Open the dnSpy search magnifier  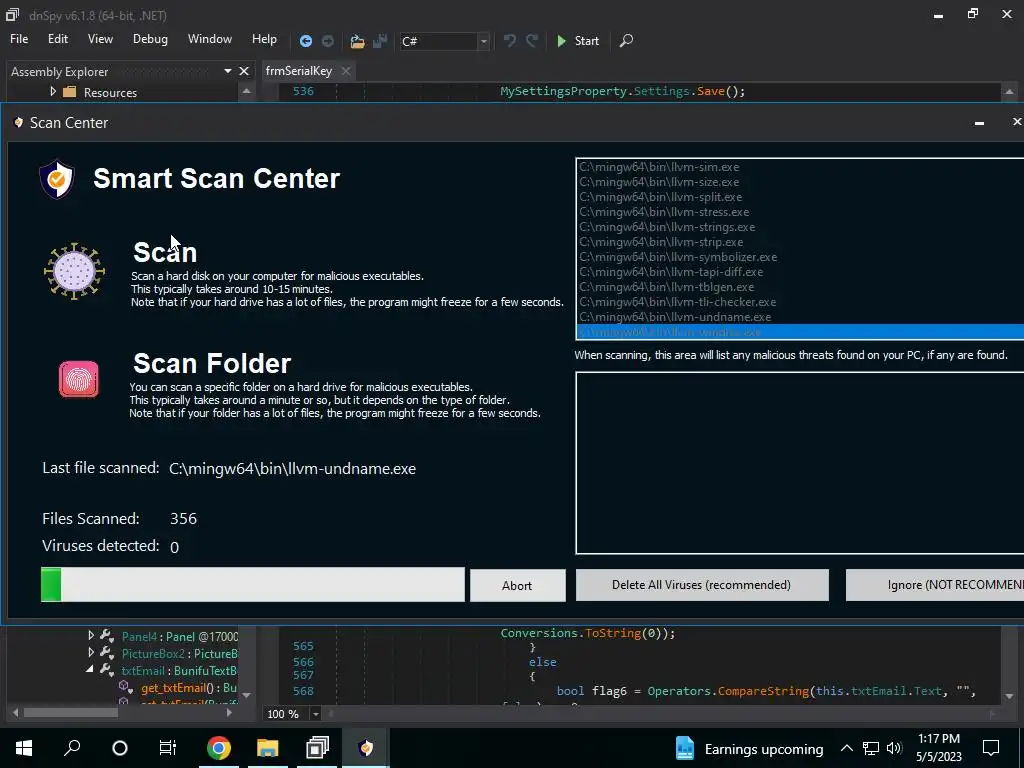pos(626,40)
